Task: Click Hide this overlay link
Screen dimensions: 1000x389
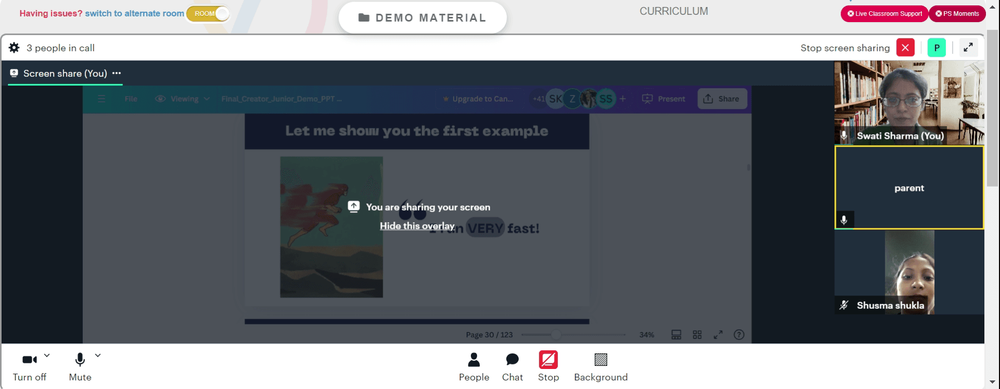Action: [x=417, y=226]
